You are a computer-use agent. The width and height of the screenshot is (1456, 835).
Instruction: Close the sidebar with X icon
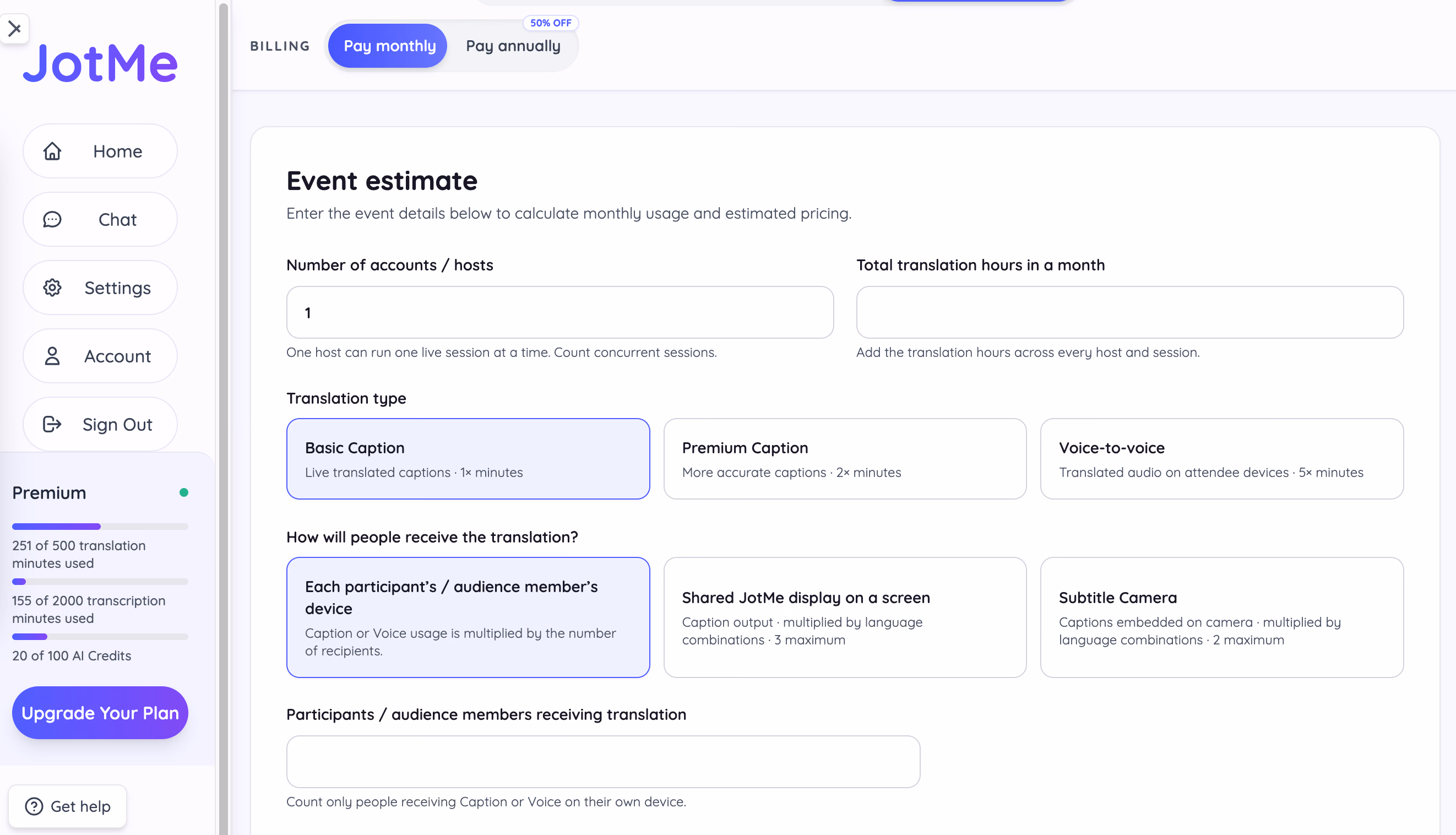(15, 28)
